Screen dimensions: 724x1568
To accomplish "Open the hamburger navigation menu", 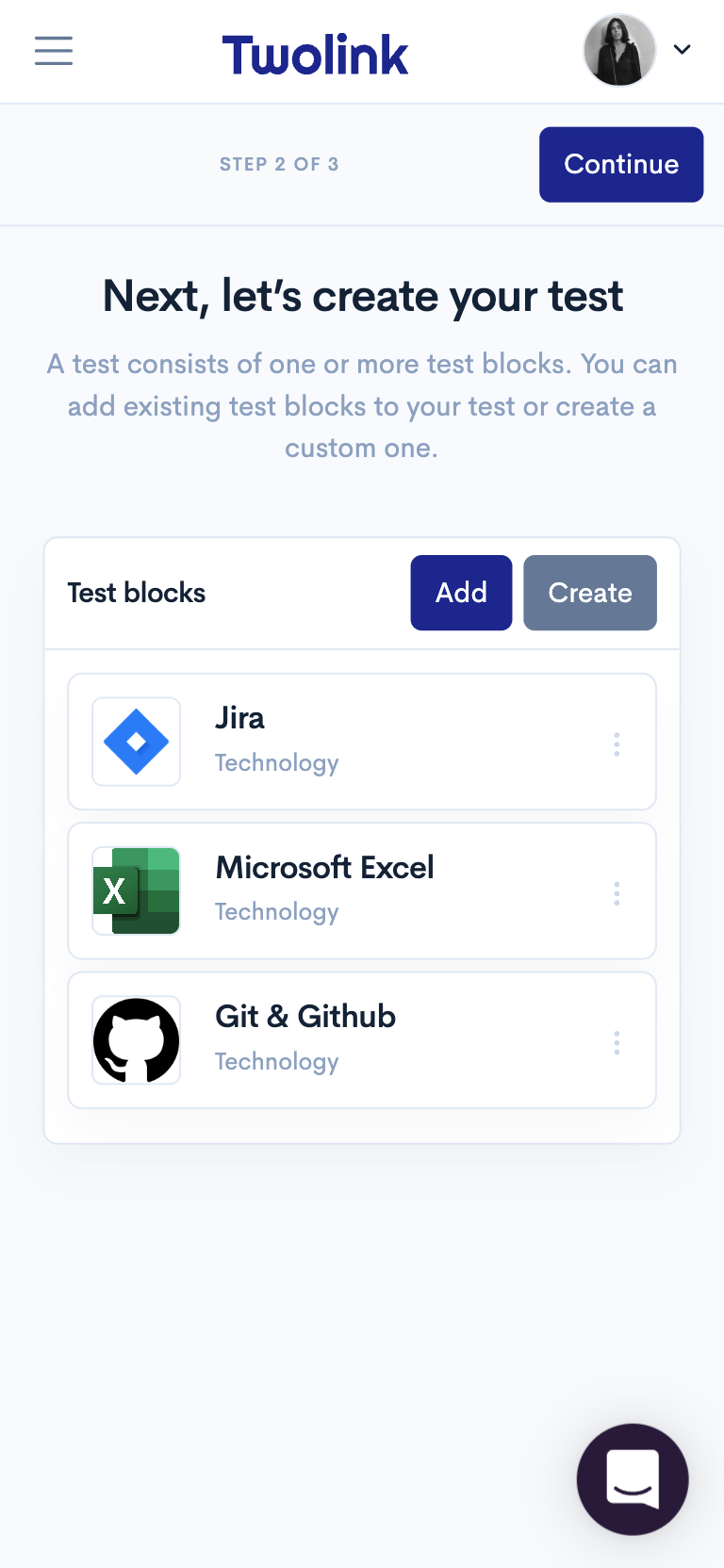I will tap(54, 51).
